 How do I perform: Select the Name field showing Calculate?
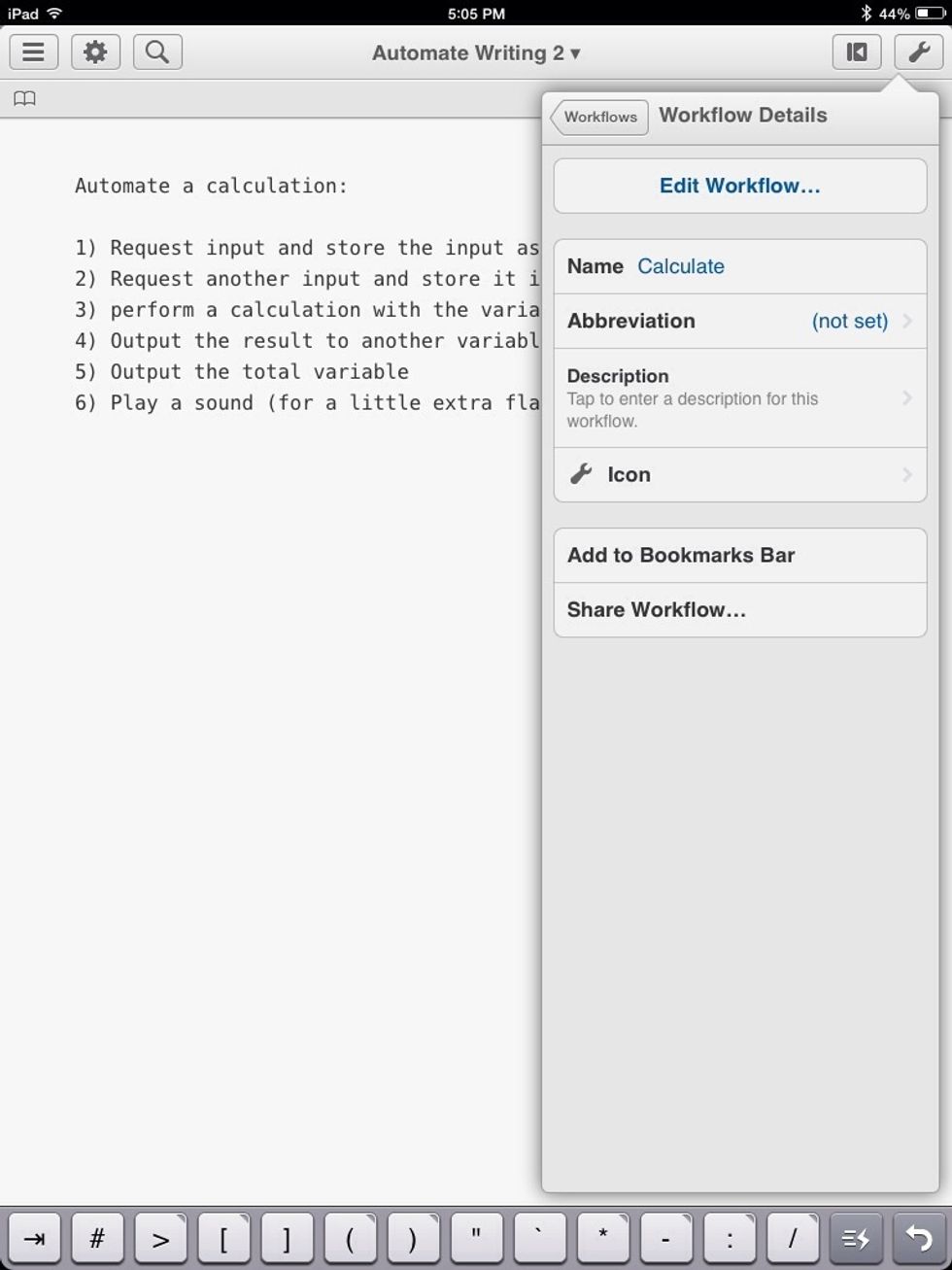tap(680, 266)
